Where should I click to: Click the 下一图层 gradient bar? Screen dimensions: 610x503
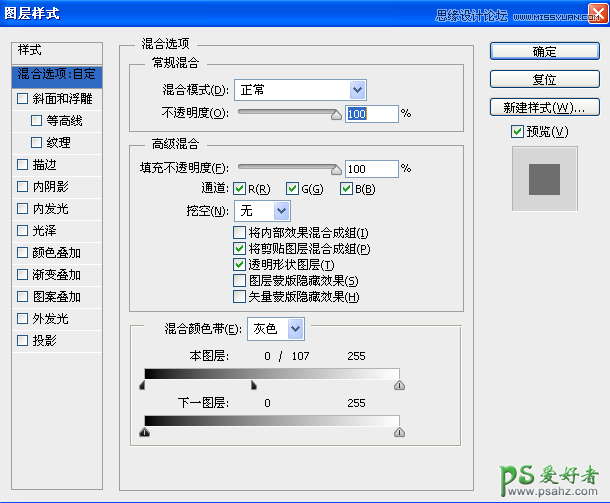pyautogui.click(x=272, y=421)
